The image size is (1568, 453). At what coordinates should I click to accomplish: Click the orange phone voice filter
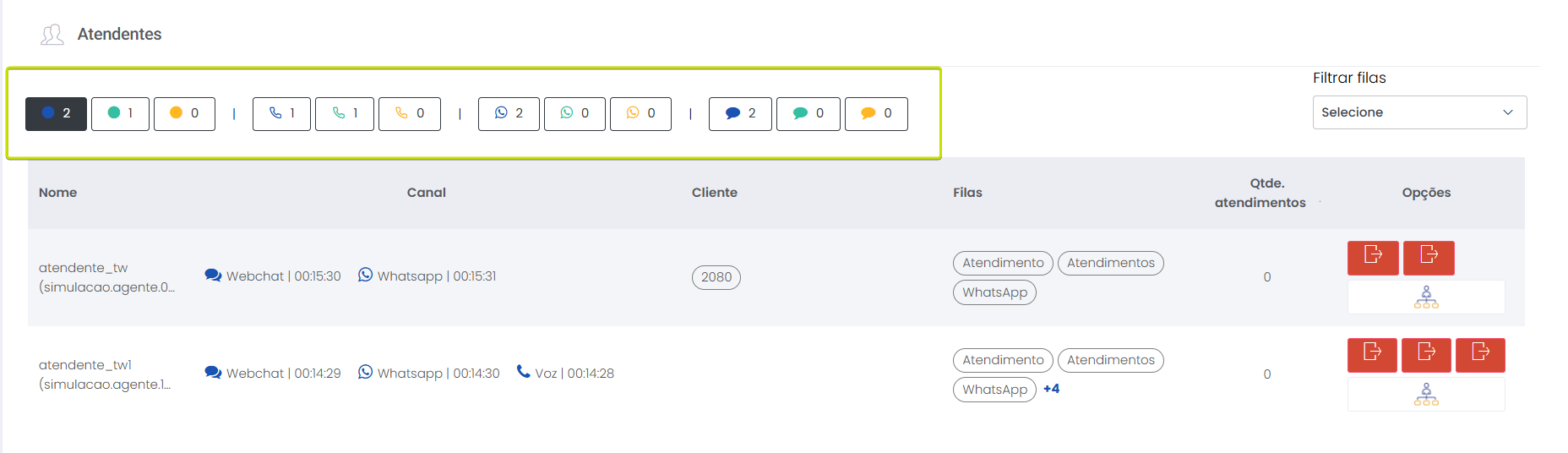pos(409,114)
